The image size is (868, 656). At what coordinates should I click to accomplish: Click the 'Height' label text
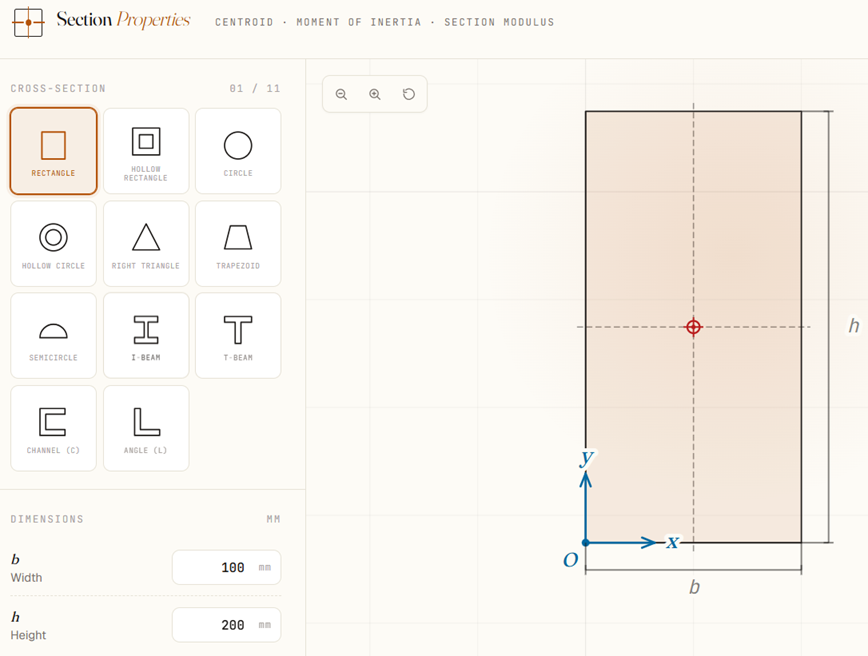pos(28,635)
